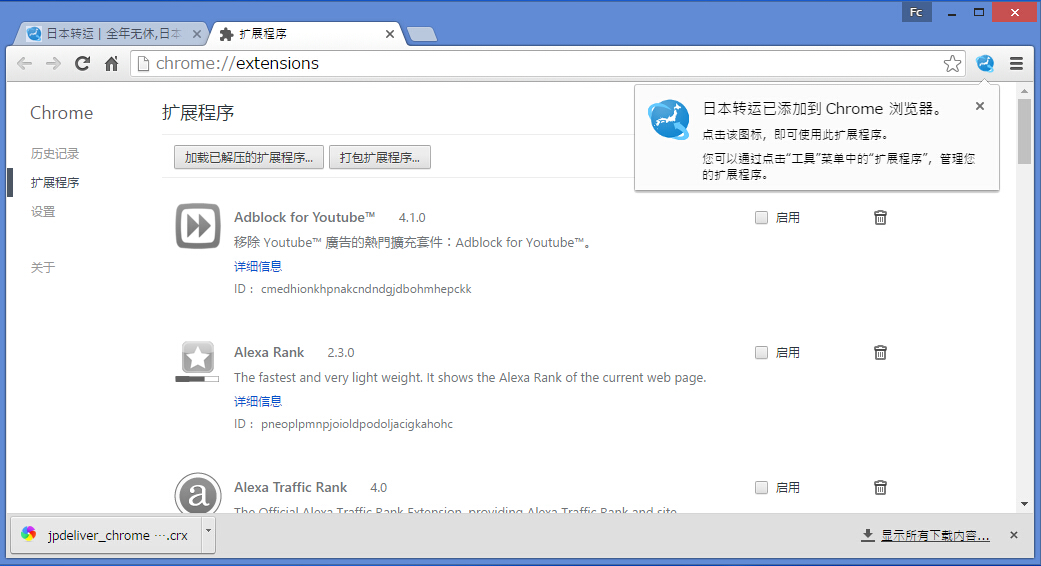Expand 详细信息 under Adblock for Youtube

coord(258,266)
